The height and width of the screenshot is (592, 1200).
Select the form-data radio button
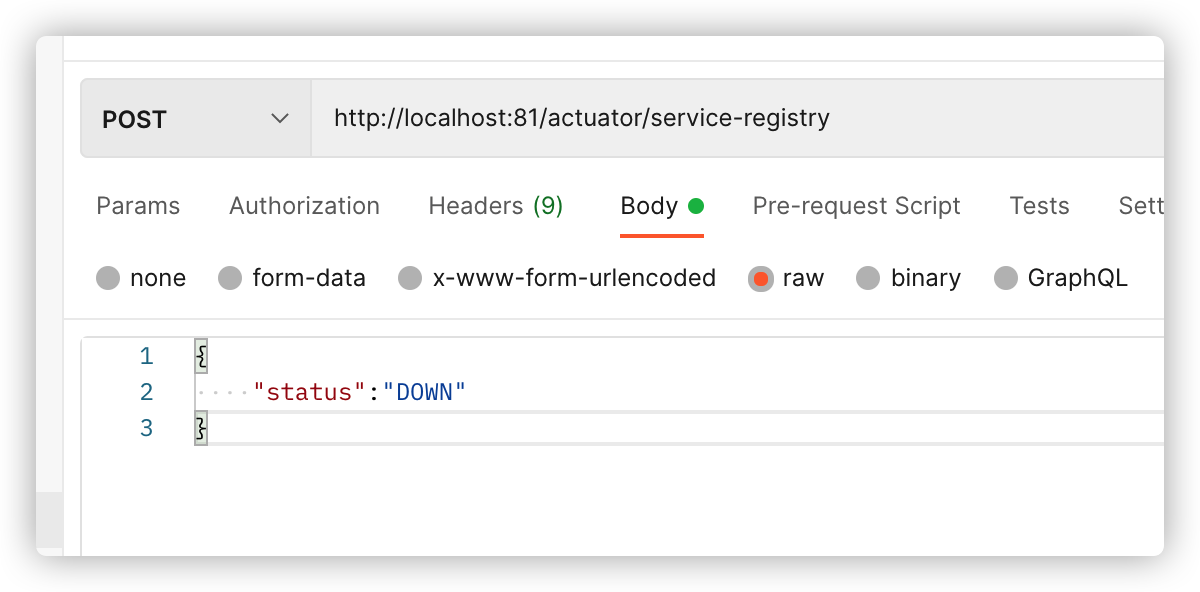[230, 278]
